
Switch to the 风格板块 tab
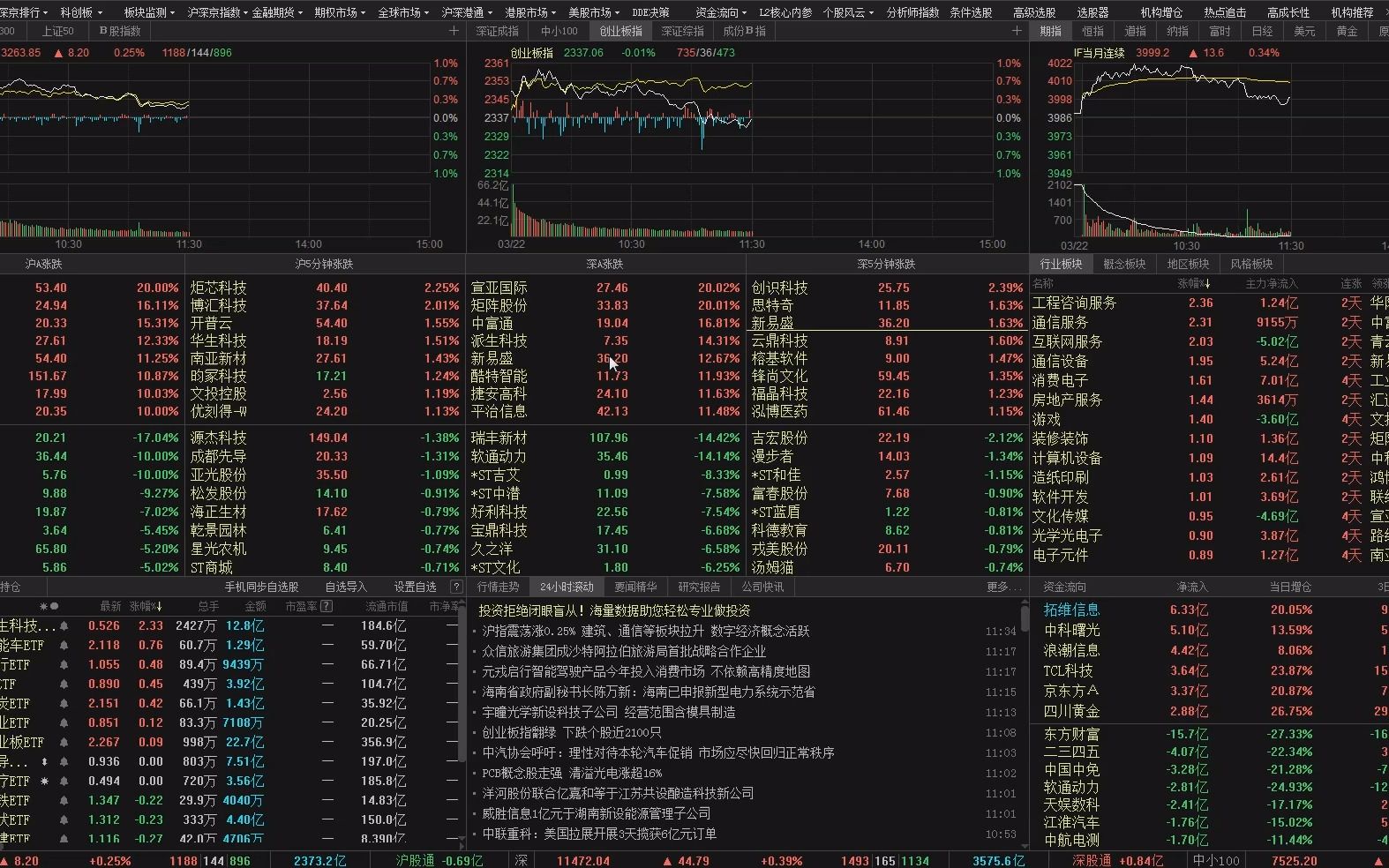[1251, 264]
